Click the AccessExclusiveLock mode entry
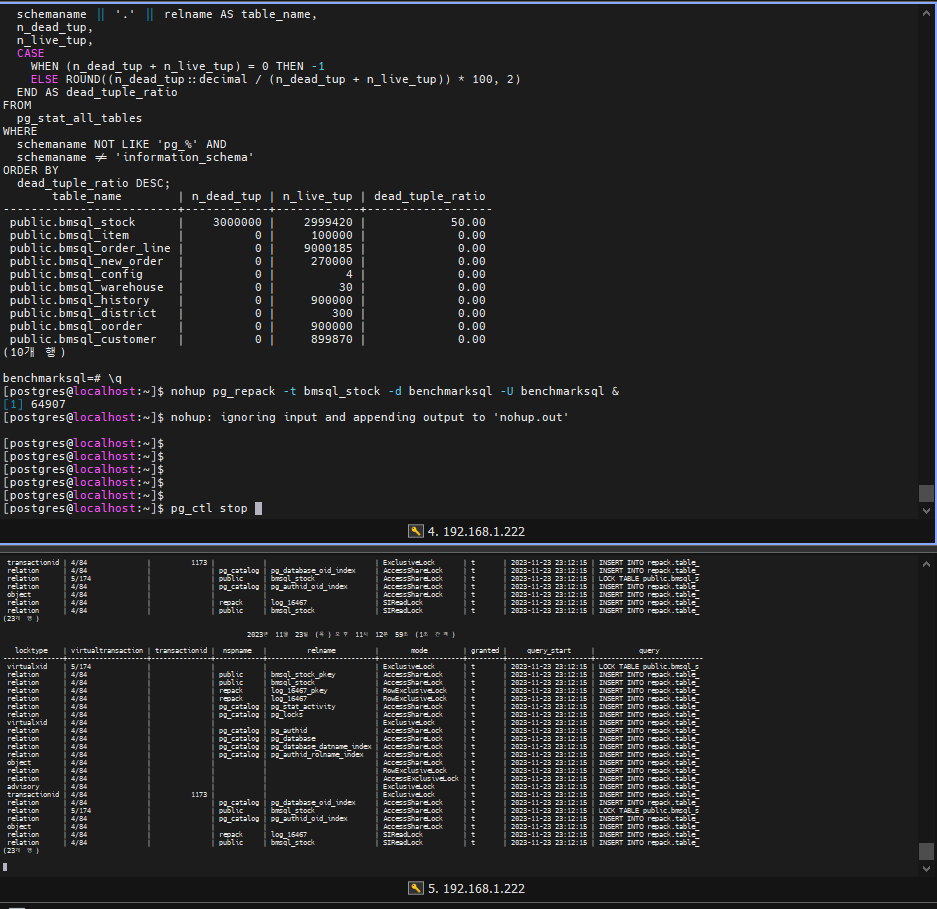Image resolution: width=937 pixels, height=909 pixels. point(420,778)
